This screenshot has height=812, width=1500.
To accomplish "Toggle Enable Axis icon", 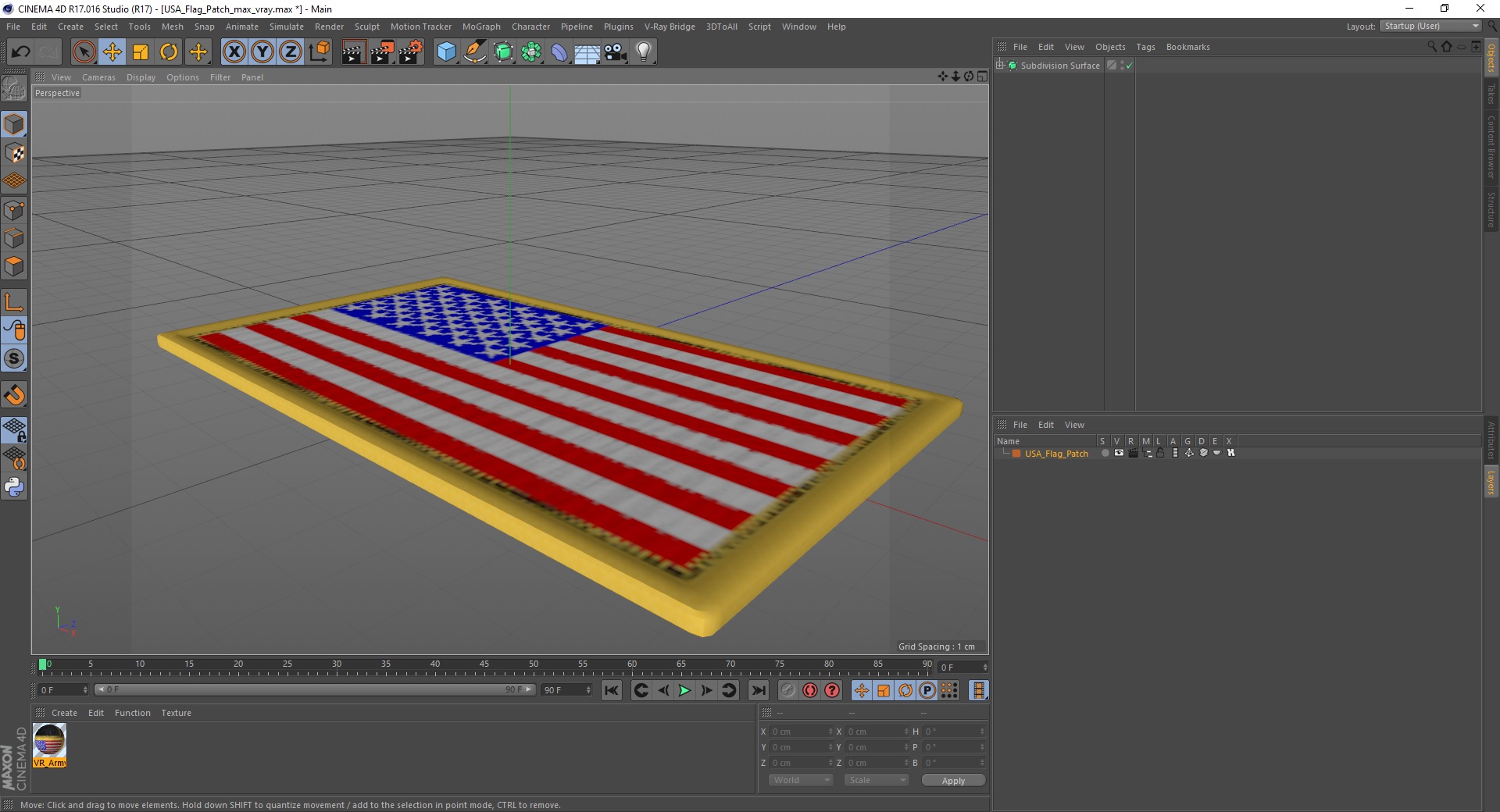I will 14,302.
